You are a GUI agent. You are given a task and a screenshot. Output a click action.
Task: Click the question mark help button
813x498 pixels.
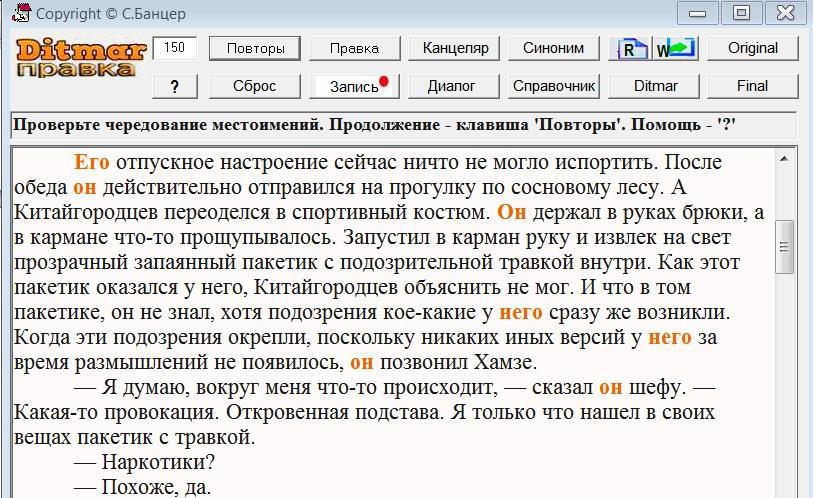(175, 86)
